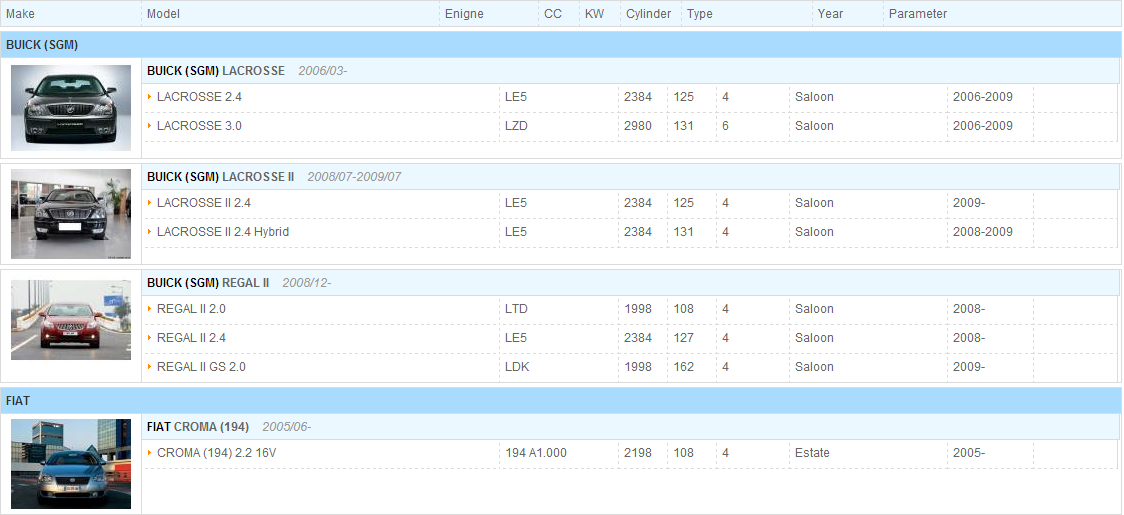Image resolution: width=1124 pixels, height=515 pixels.
Task: Open the Buick Regal II car thumbnail
Action: click(x=71, y=320)
